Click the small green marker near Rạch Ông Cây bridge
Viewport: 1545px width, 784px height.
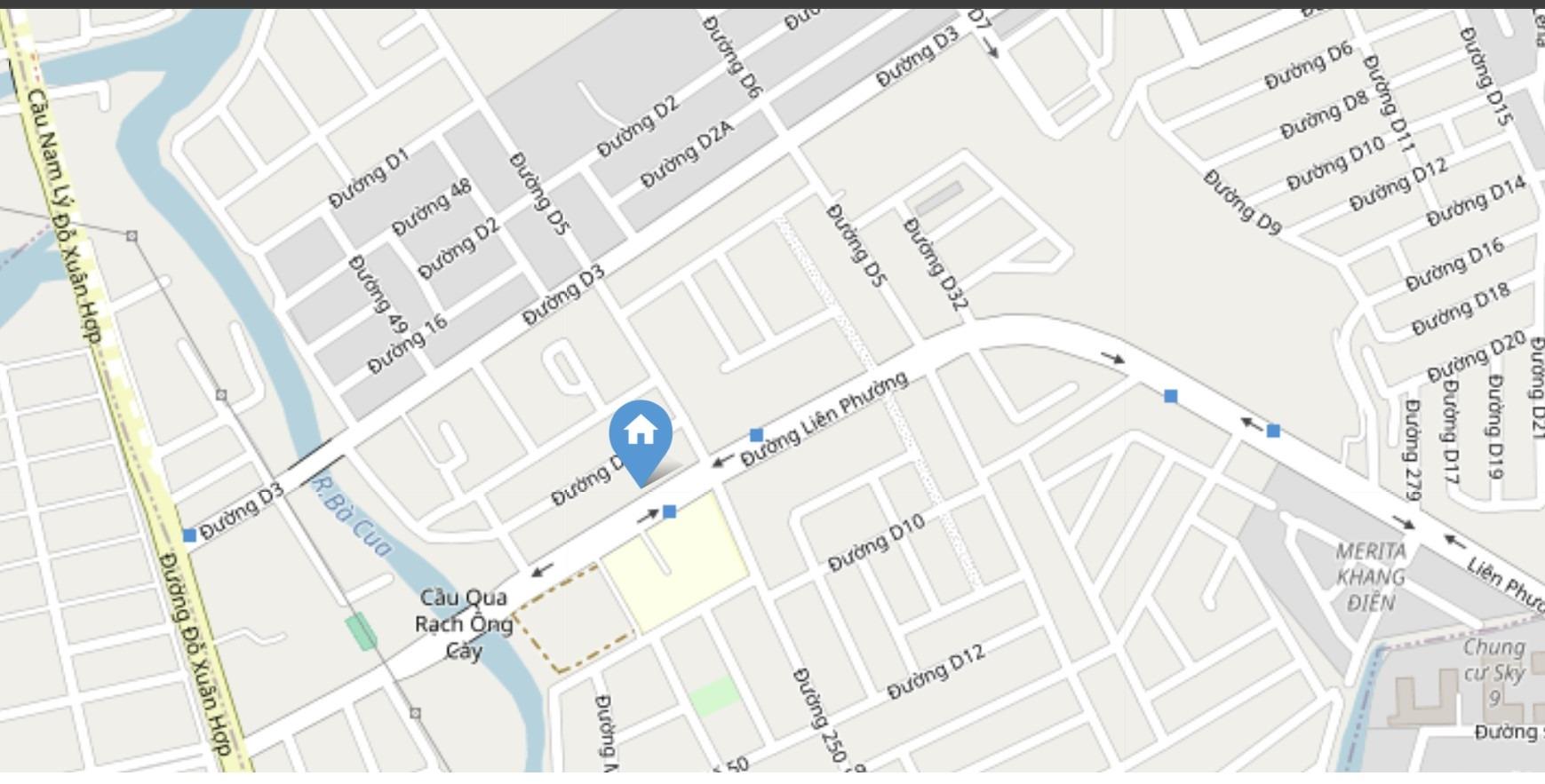tap(361, 631)
